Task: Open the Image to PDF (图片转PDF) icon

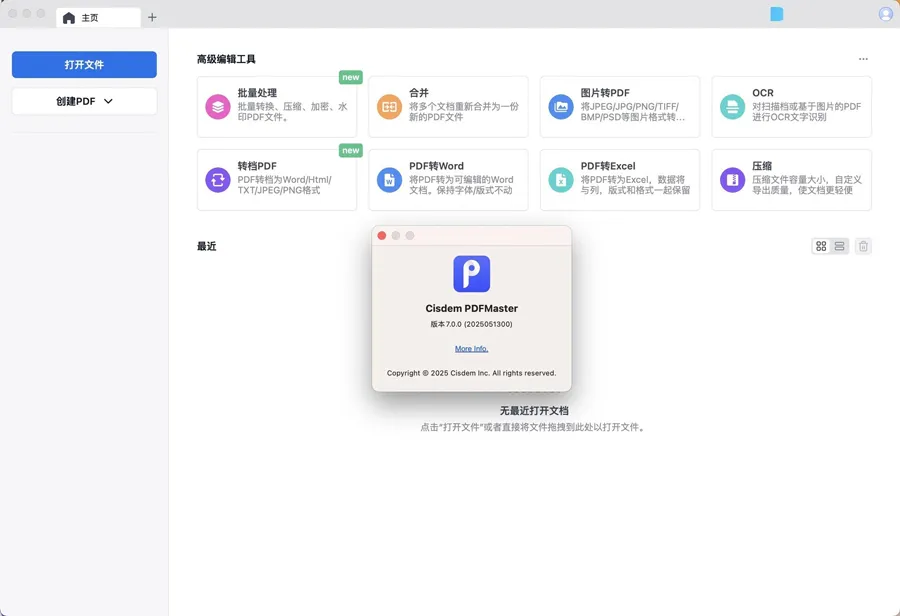Action: point(561,107)
